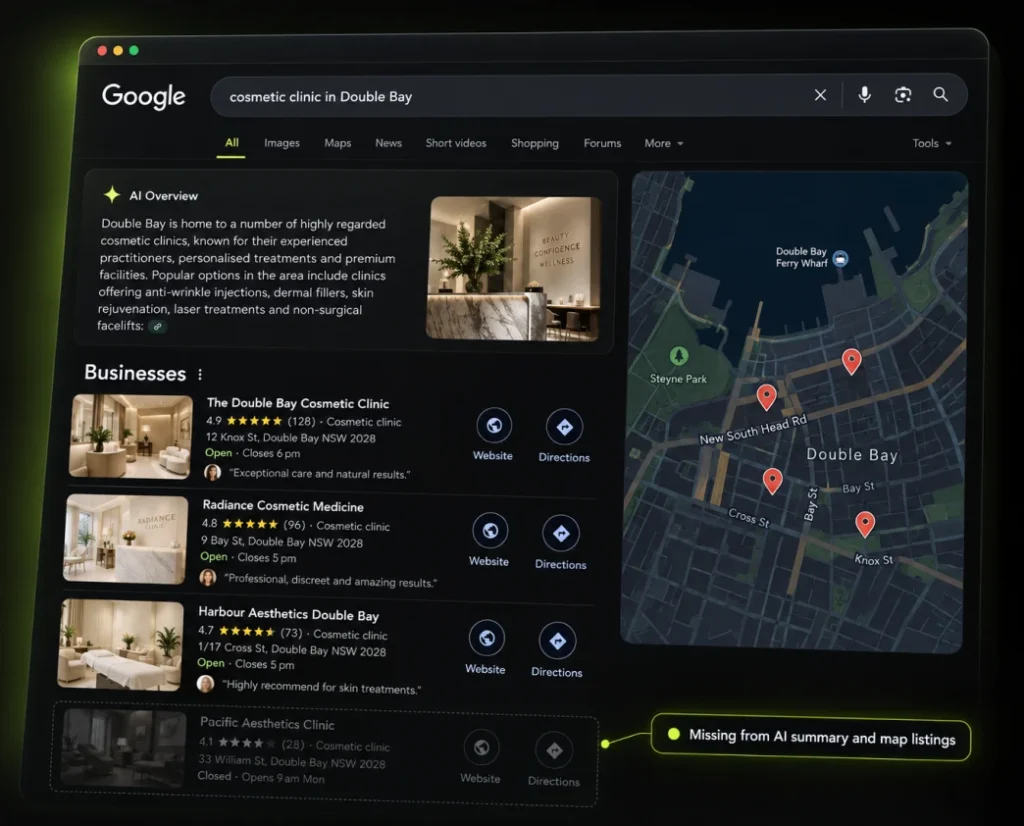Select the All results tab
1024x826 pixels.
click(x=232, y=142)
